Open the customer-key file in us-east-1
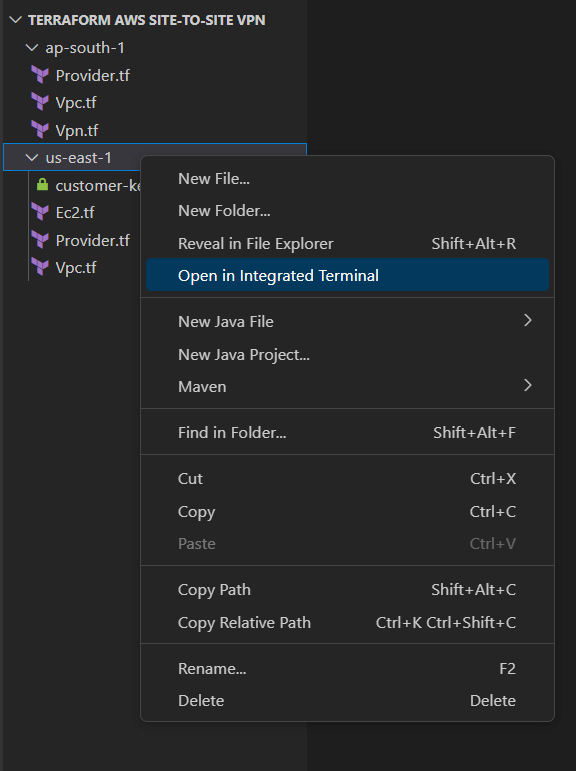This screenshot has height=771, width=576. tap(97, 185)
